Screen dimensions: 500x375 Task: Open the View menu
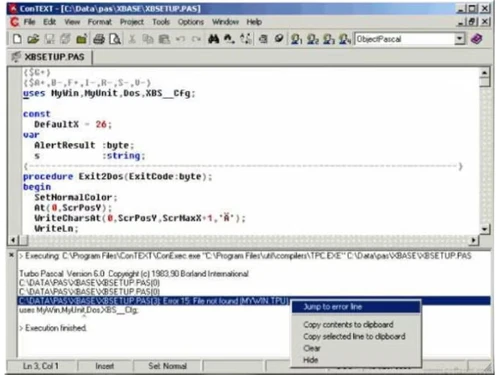pos(72,22)
